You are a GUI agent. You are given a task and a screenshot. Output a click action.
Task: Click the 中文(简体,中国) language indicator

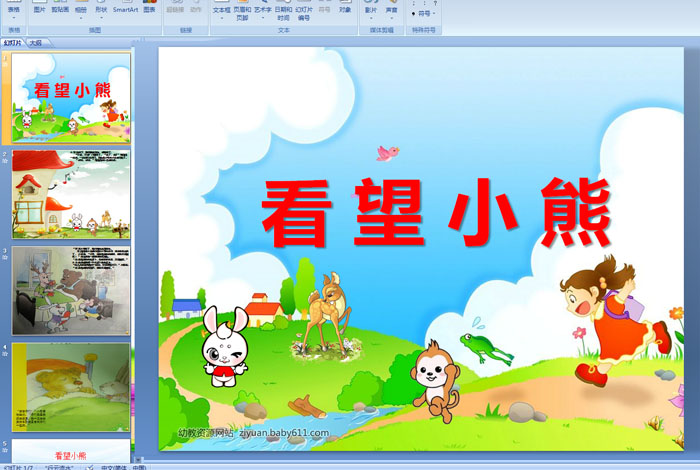[x=124, y=467]
